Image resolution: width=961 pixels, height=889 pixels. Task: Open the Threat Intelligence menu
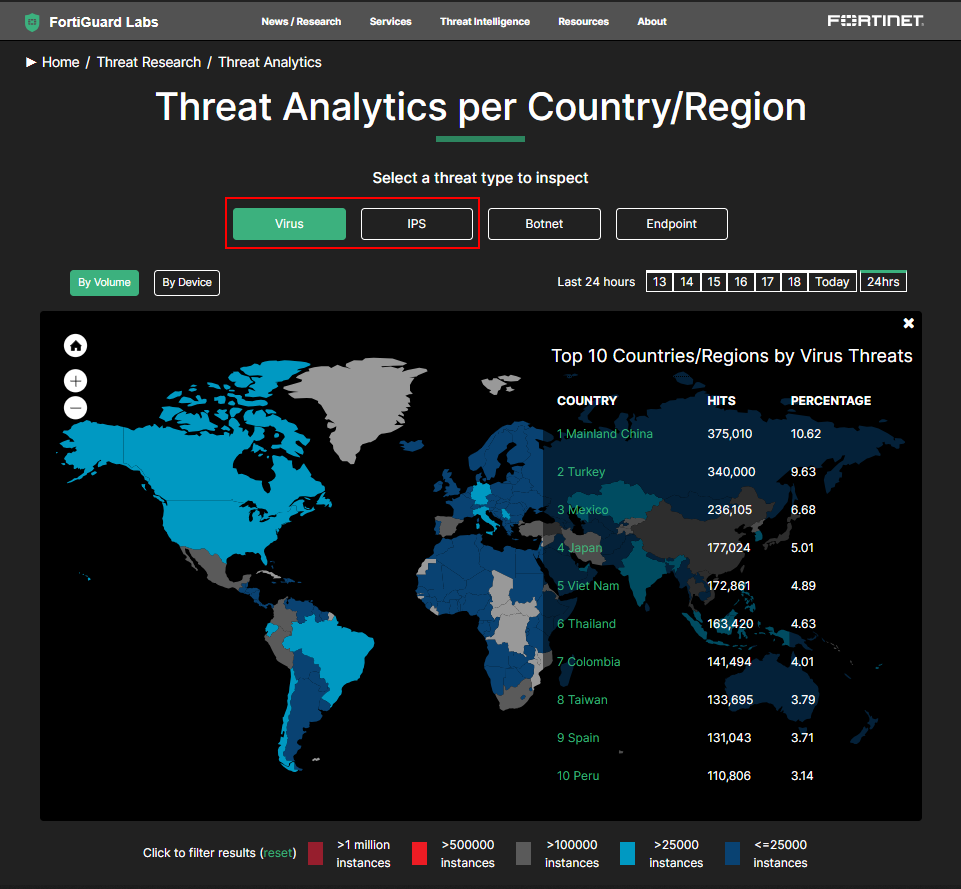(x=484, y=21)
